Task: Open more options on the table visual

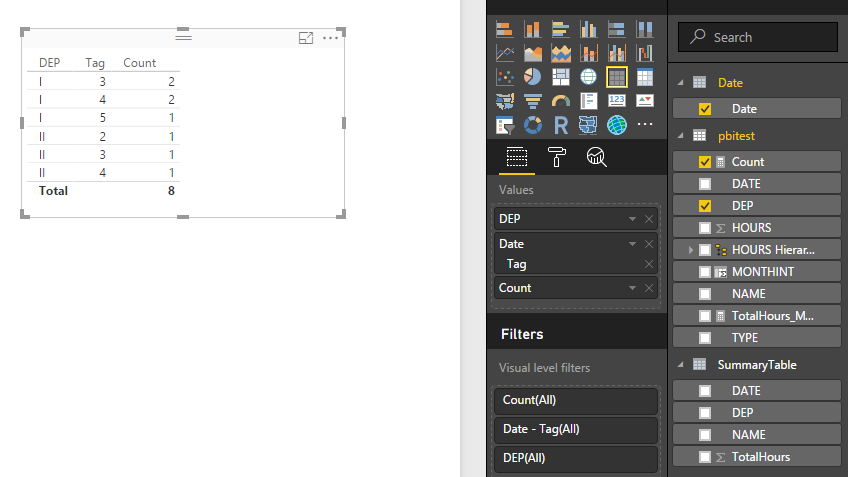Action: (330, 38)
